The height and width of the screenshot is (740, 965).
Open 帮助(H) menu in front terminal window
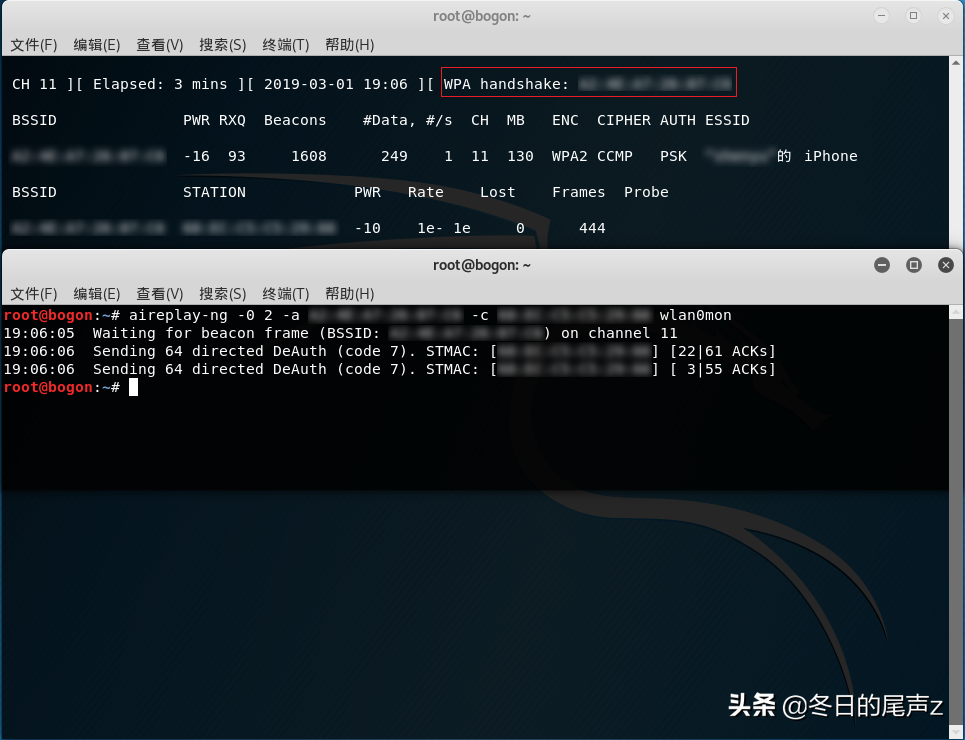pyautogui.click(x=349, y=294)
